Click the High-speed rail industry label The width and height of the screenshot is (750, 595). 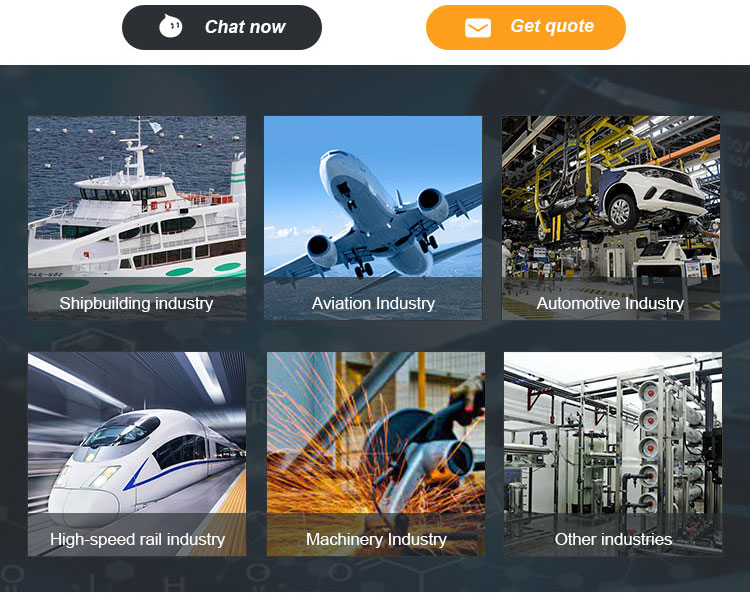pyautogui.click(x=137, y=540)
